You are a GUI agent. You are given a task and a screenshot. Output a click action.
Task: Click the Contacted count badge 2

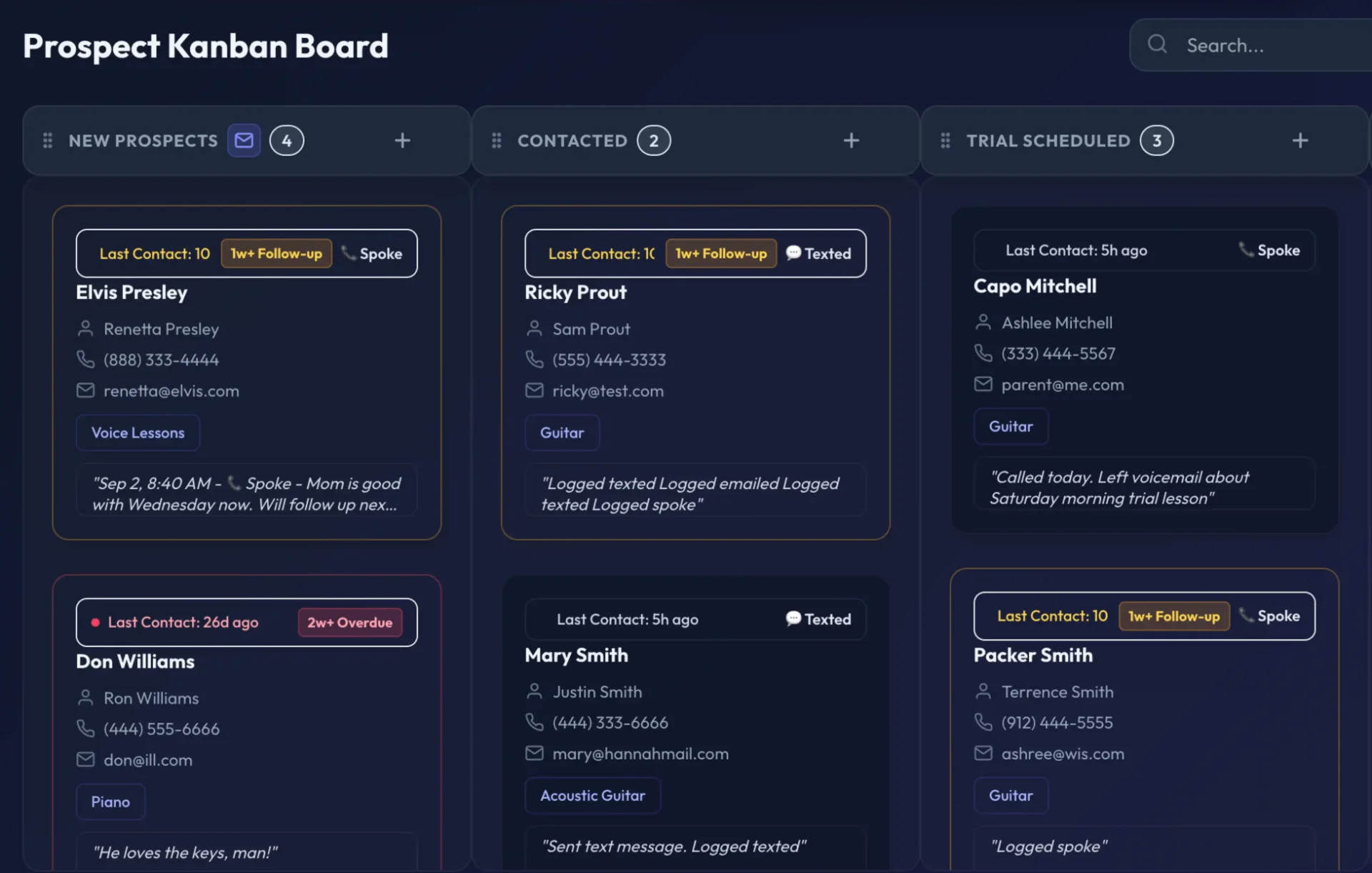654,140
